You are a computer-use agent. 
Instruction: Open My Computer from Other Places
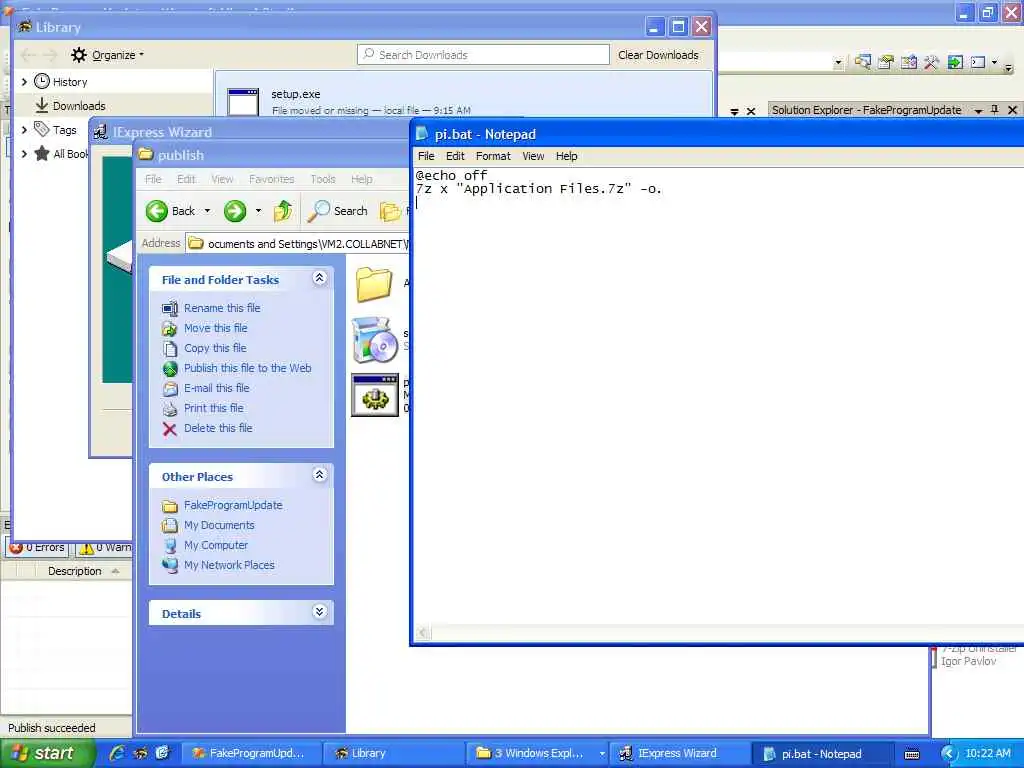pos(216,545)
